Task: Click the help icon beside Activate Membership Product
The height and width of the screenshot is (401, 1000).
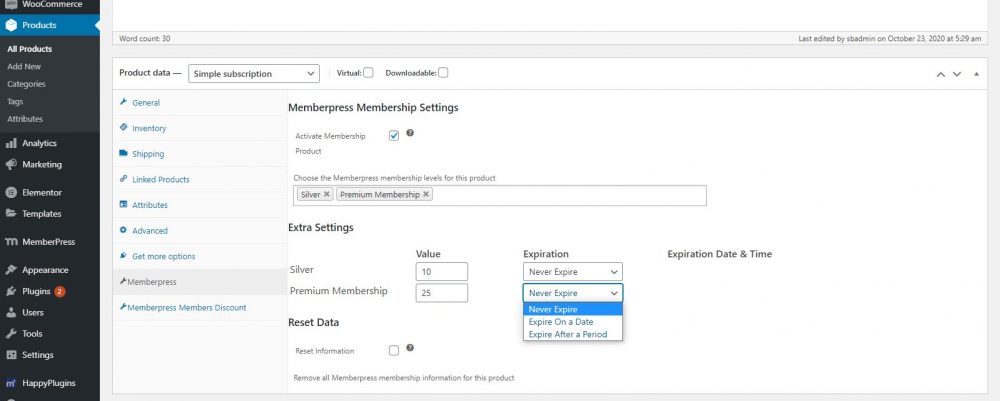Action: [410, 133]
